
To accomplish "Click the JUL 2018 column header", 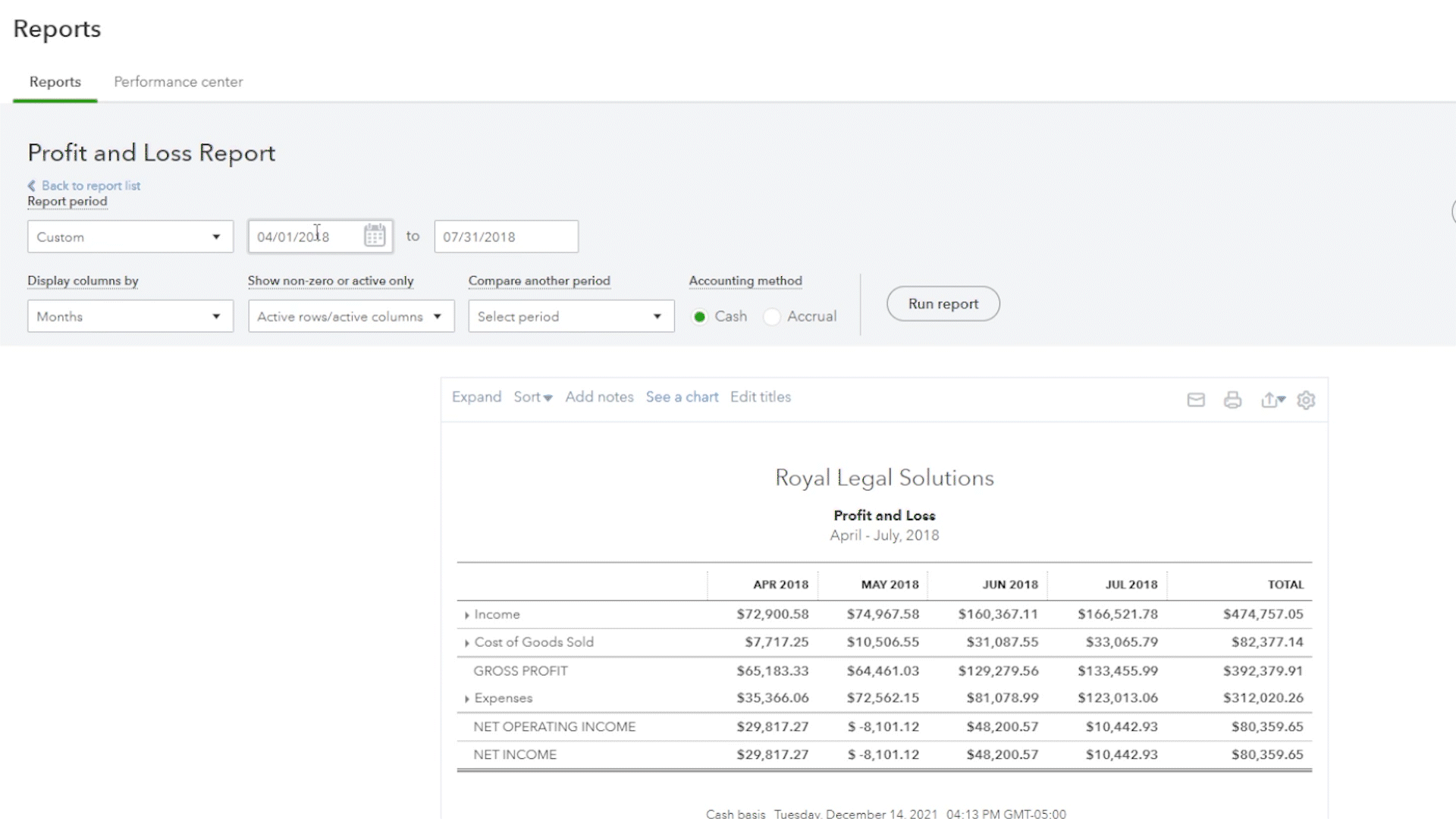I will (x=1131, y=585).
